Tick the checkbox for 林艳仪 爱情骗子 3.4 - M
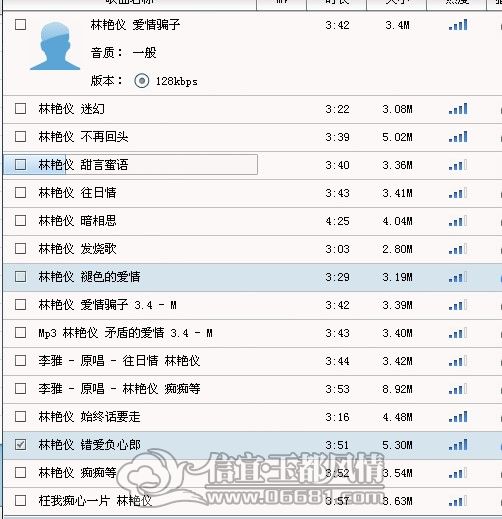 pos(21,304)
